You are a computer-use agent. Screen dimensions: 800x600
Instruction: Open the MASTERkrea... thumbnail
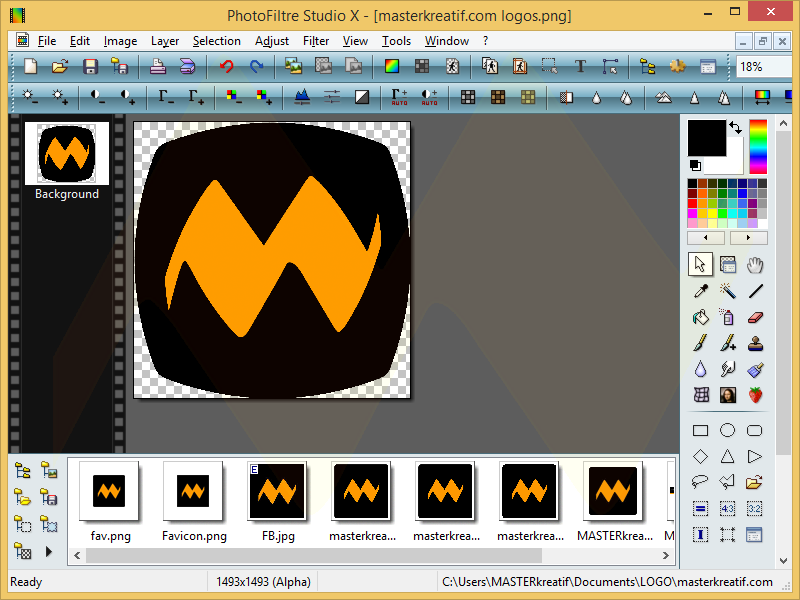pyautogui.click(x=613, y=491)
